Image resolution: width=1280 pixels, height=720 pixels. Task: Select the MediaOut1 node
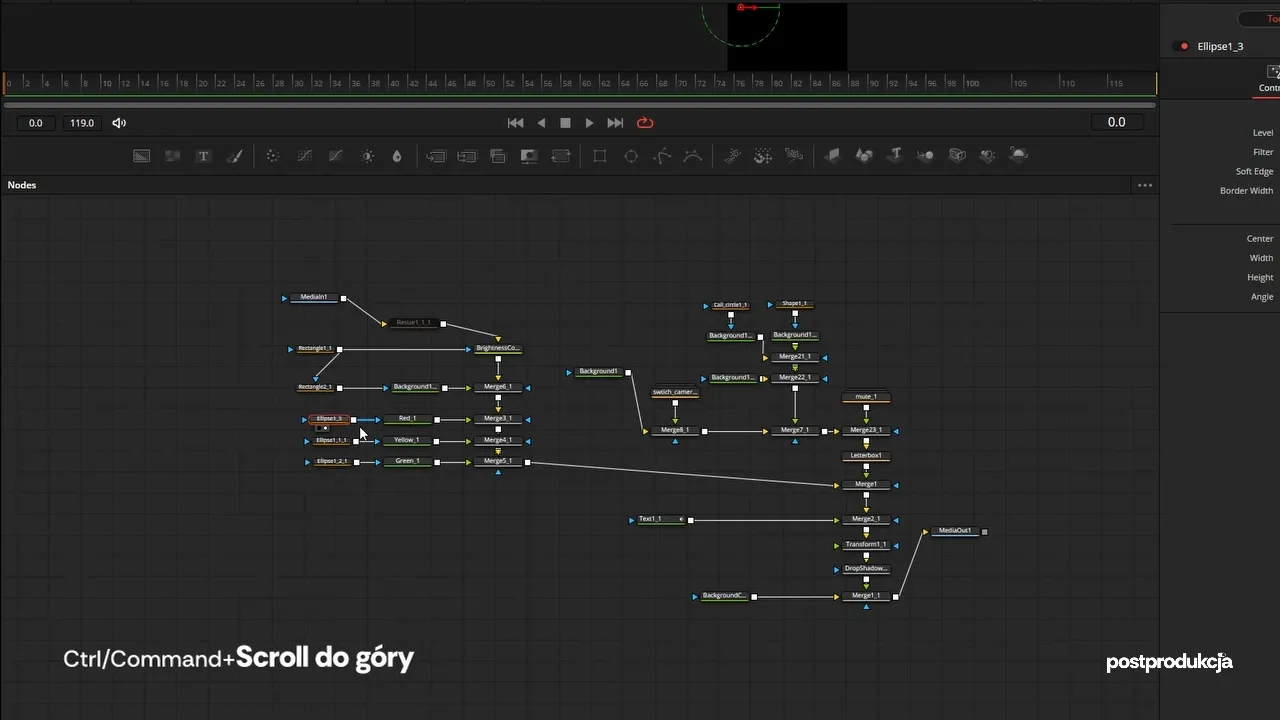(954, 531)
